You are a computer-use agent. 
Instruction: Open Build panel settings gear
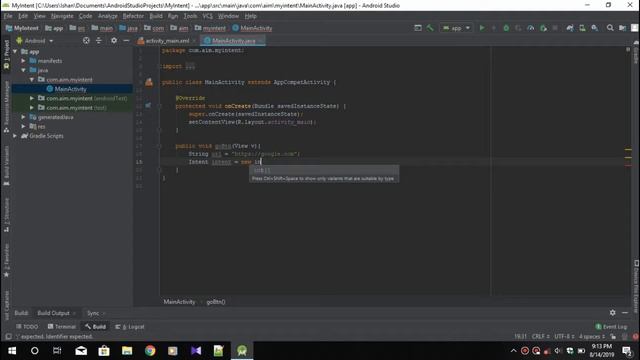[612, 313]
